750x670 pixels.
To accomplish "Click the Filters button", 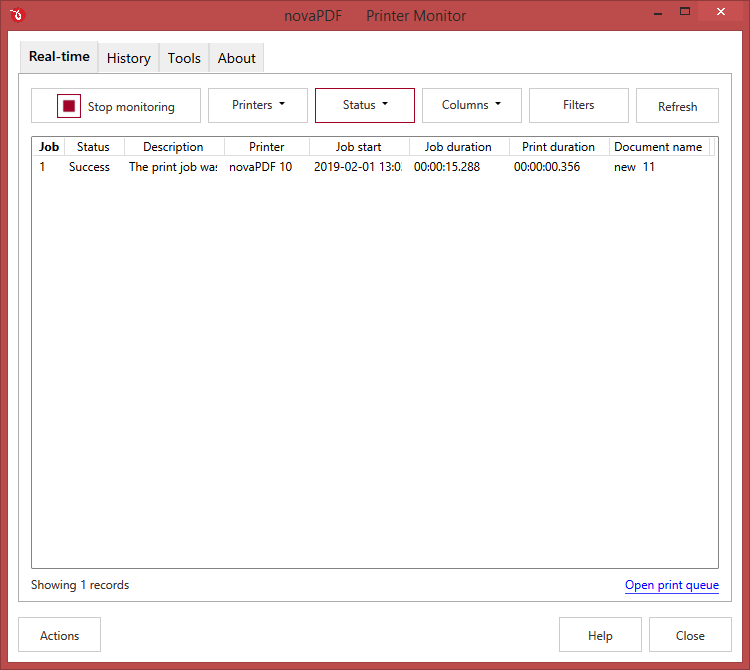I will tap(579, 105).
